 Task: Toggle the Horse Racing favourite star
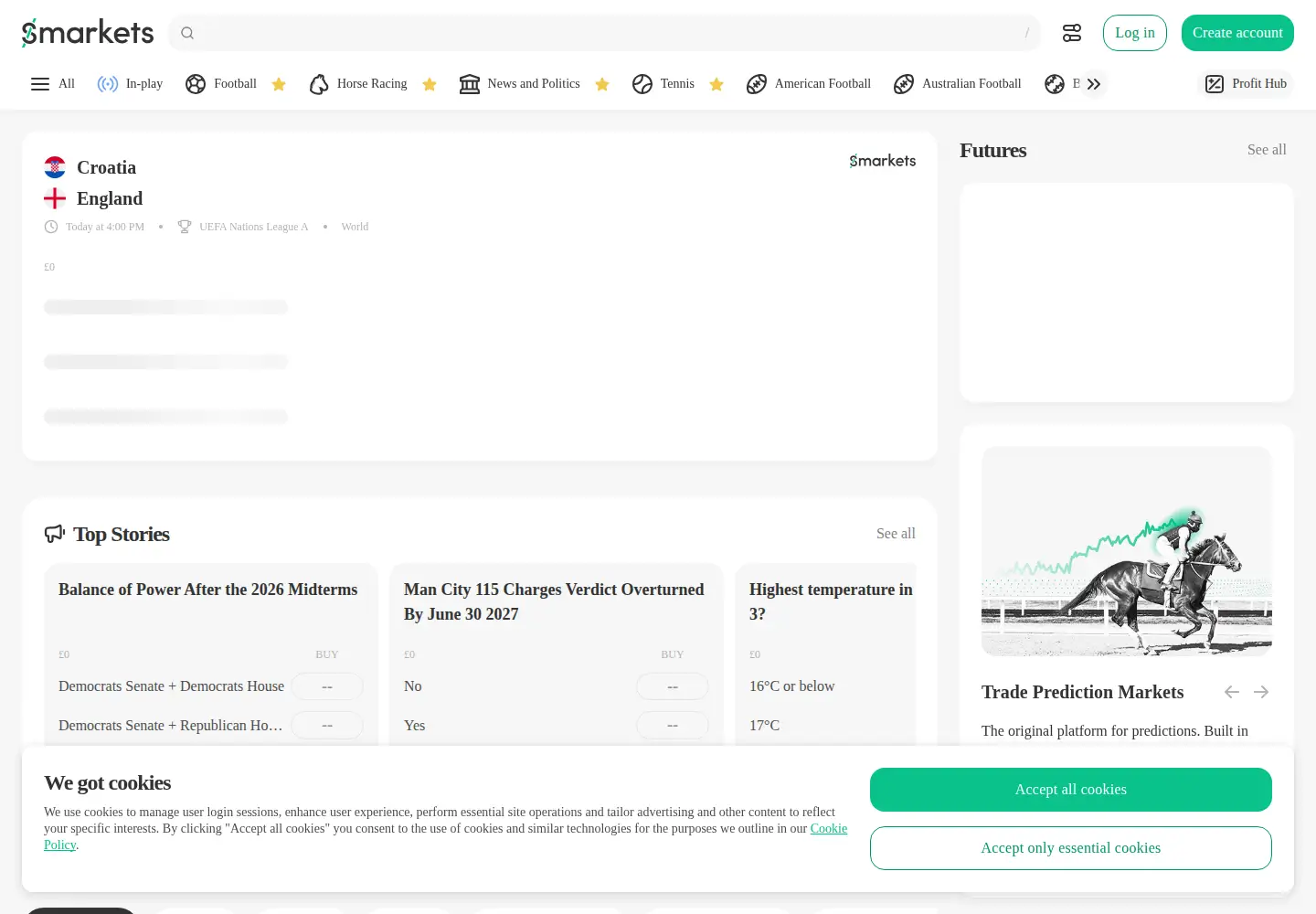pos(430,84)
